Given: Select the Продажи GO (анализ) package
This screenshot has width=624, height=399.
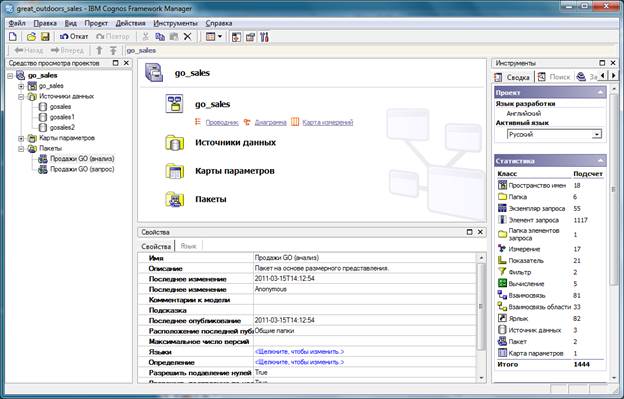Looking at the screenshot, I should tap(82, 159).
